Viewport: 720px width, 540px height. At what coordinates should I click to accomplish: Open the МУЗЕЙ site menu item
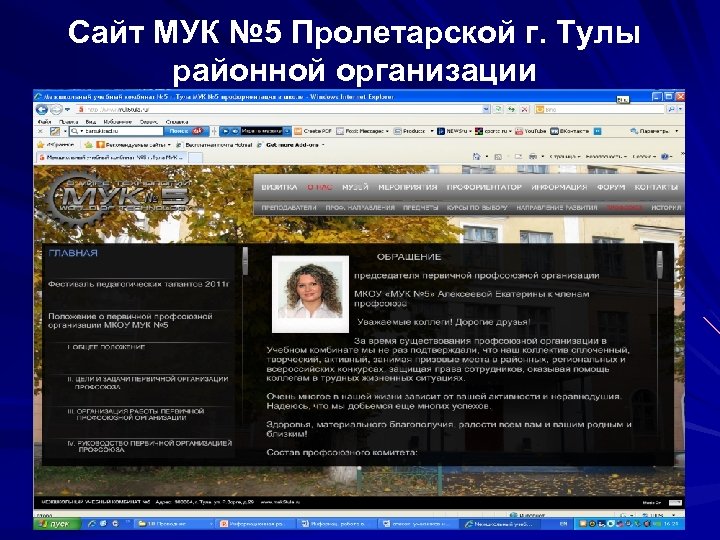click(x=355, y=187)
